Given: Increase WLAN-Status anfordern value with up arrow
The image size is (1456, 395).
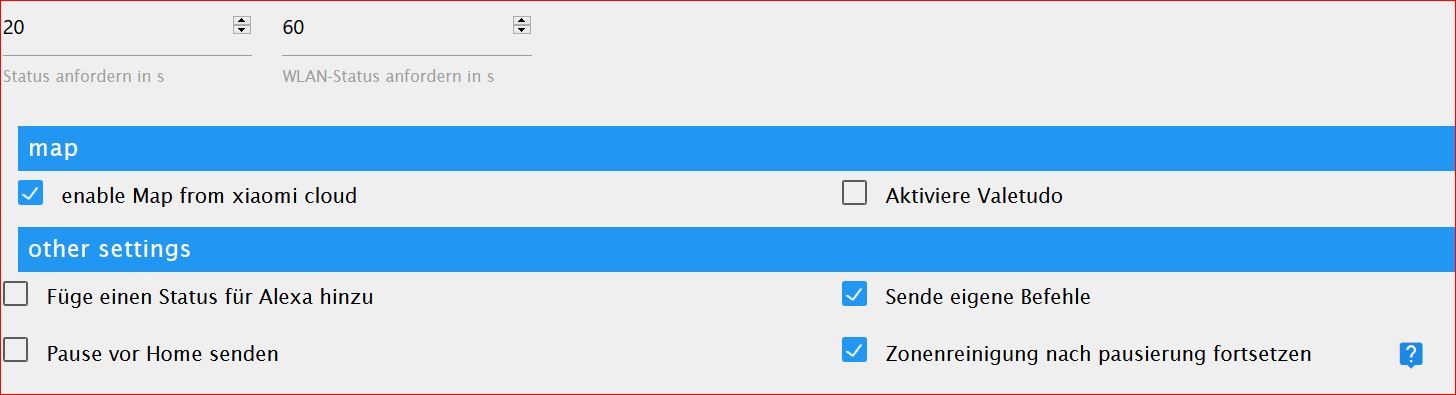Looking at the screenshot, I should pos(521,21).
